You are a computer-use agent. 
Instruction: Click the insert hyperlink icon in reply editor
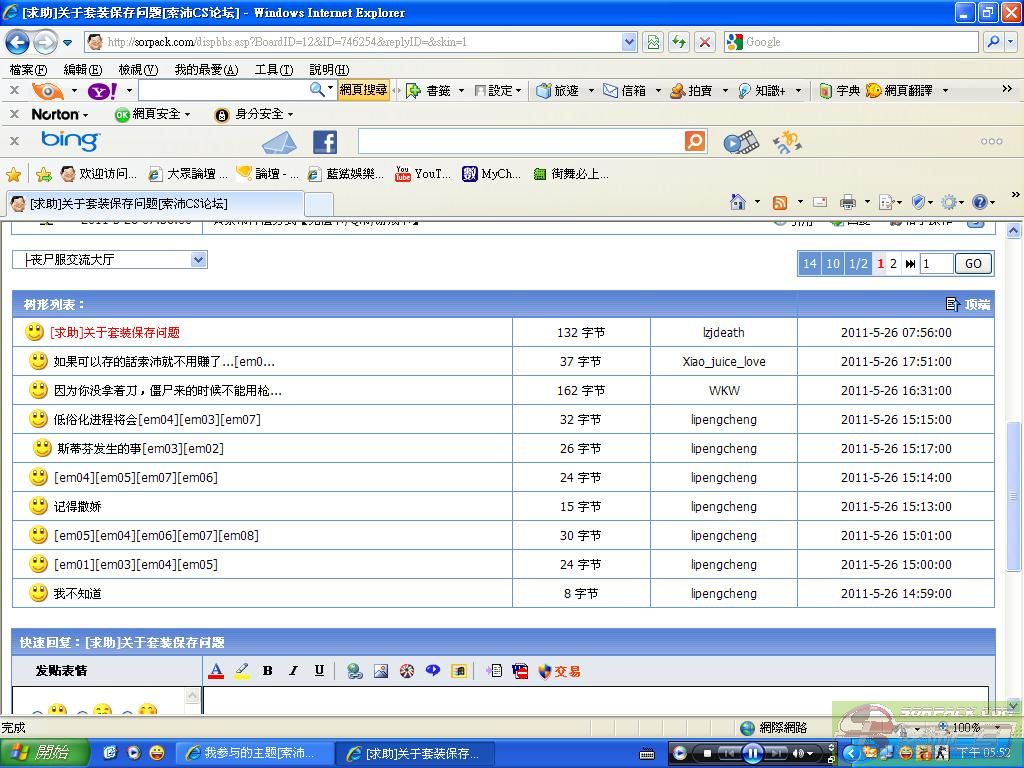tap(355, 671)
